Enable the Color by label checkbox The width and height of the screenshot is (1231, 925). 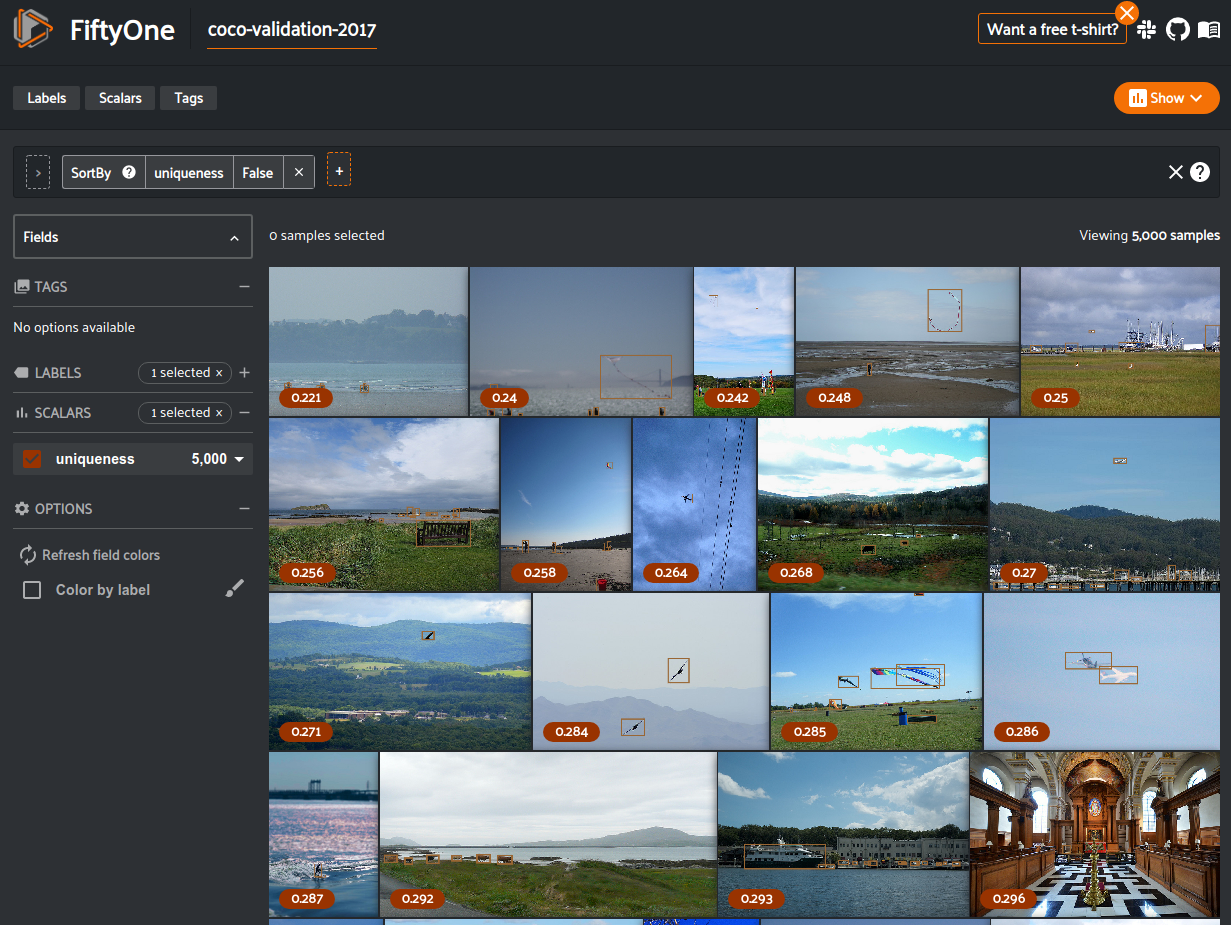tap(32, 590)
